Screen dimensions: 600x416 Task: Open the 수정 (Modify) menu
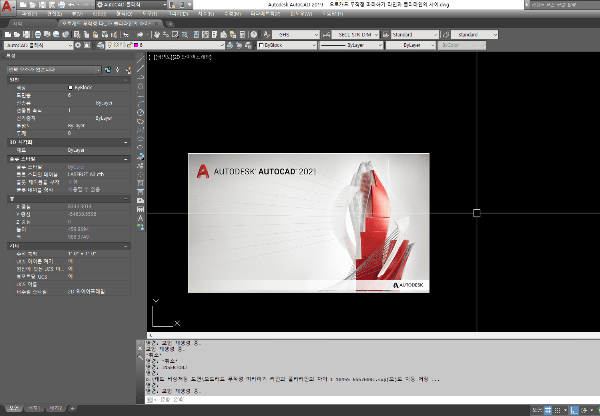click(232, 14)
